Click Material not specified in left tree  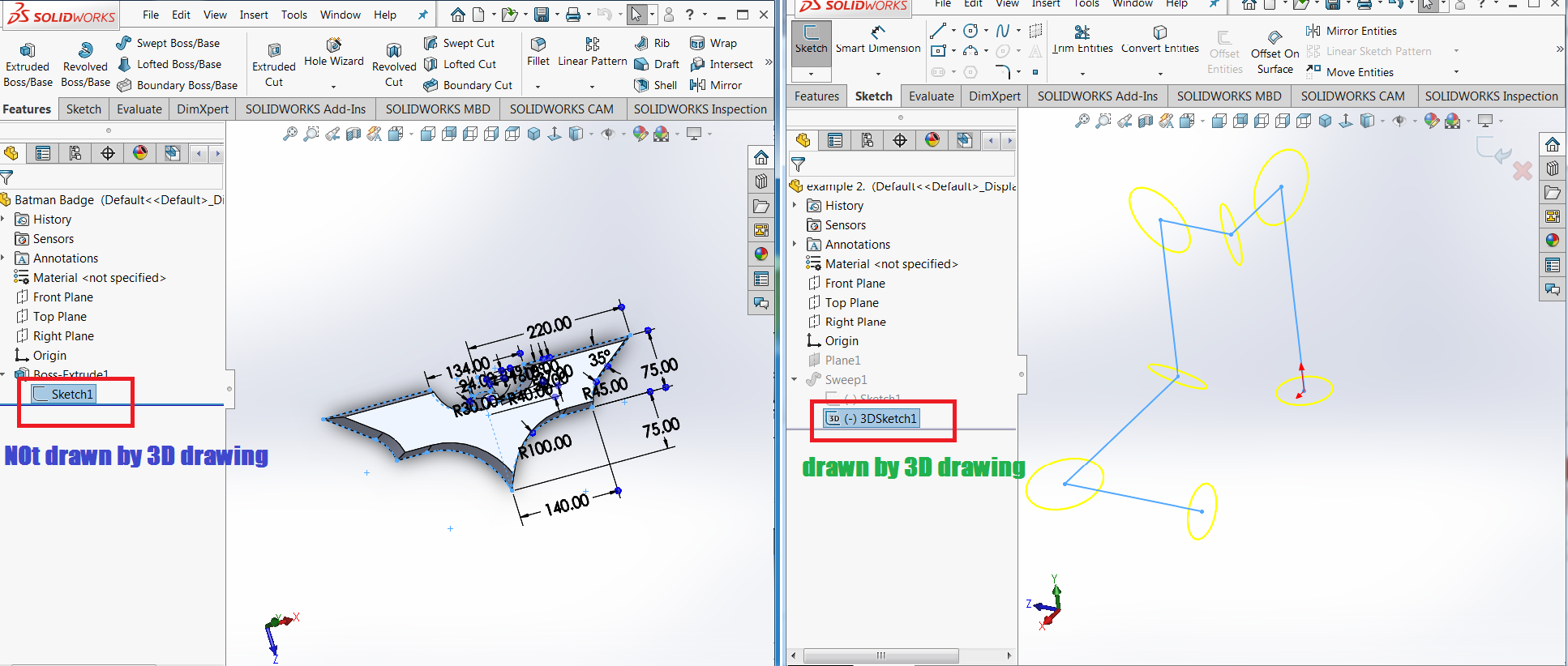point(90,277)
